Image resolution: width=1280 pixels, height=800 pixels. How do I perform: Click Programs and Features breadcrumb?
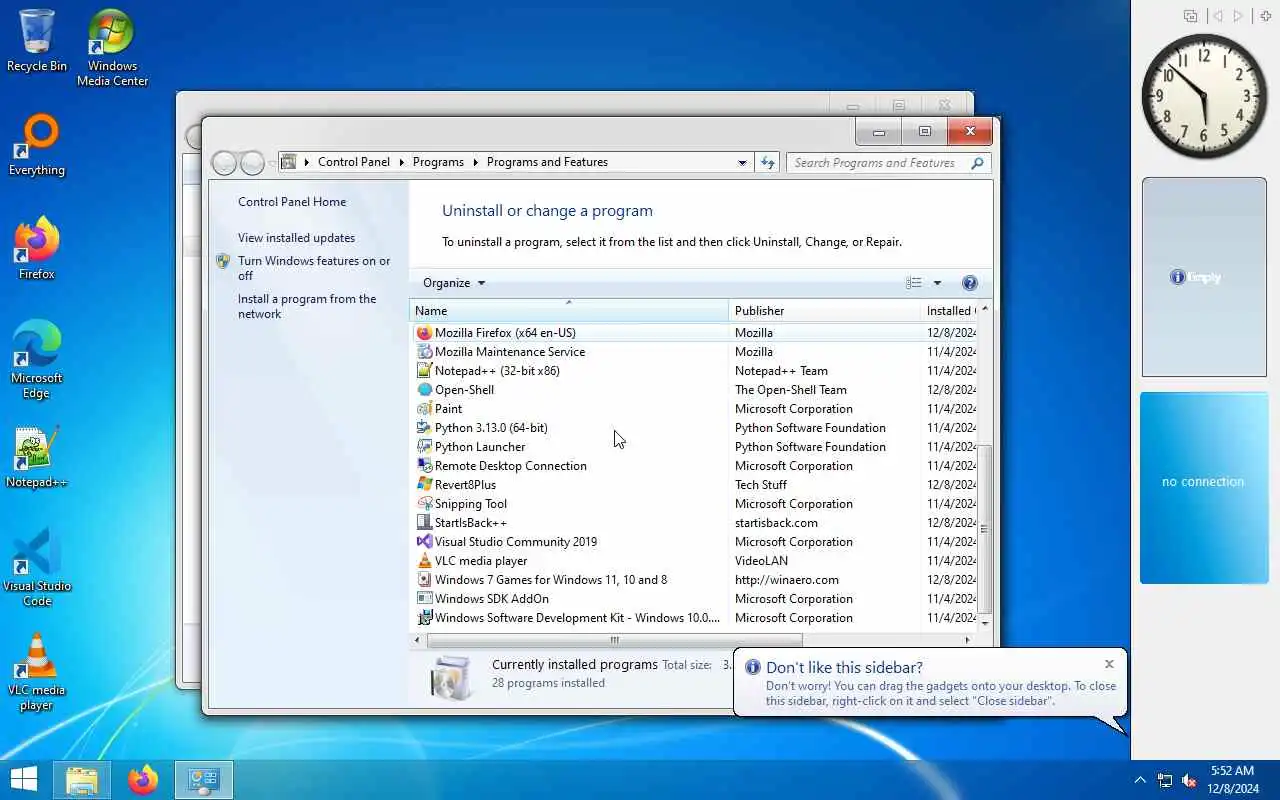click(547, 162)
